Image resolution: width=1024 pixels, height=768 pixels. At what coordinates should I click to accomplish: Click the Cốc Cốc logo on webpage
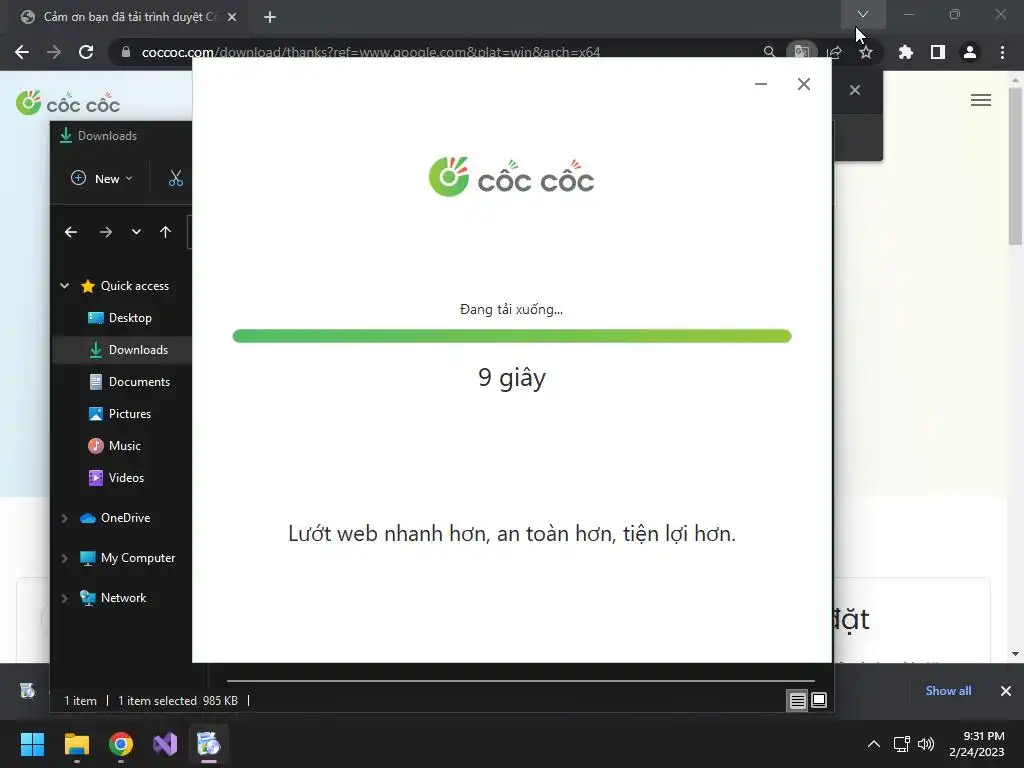pyautogui.click(x=68, y=103)
